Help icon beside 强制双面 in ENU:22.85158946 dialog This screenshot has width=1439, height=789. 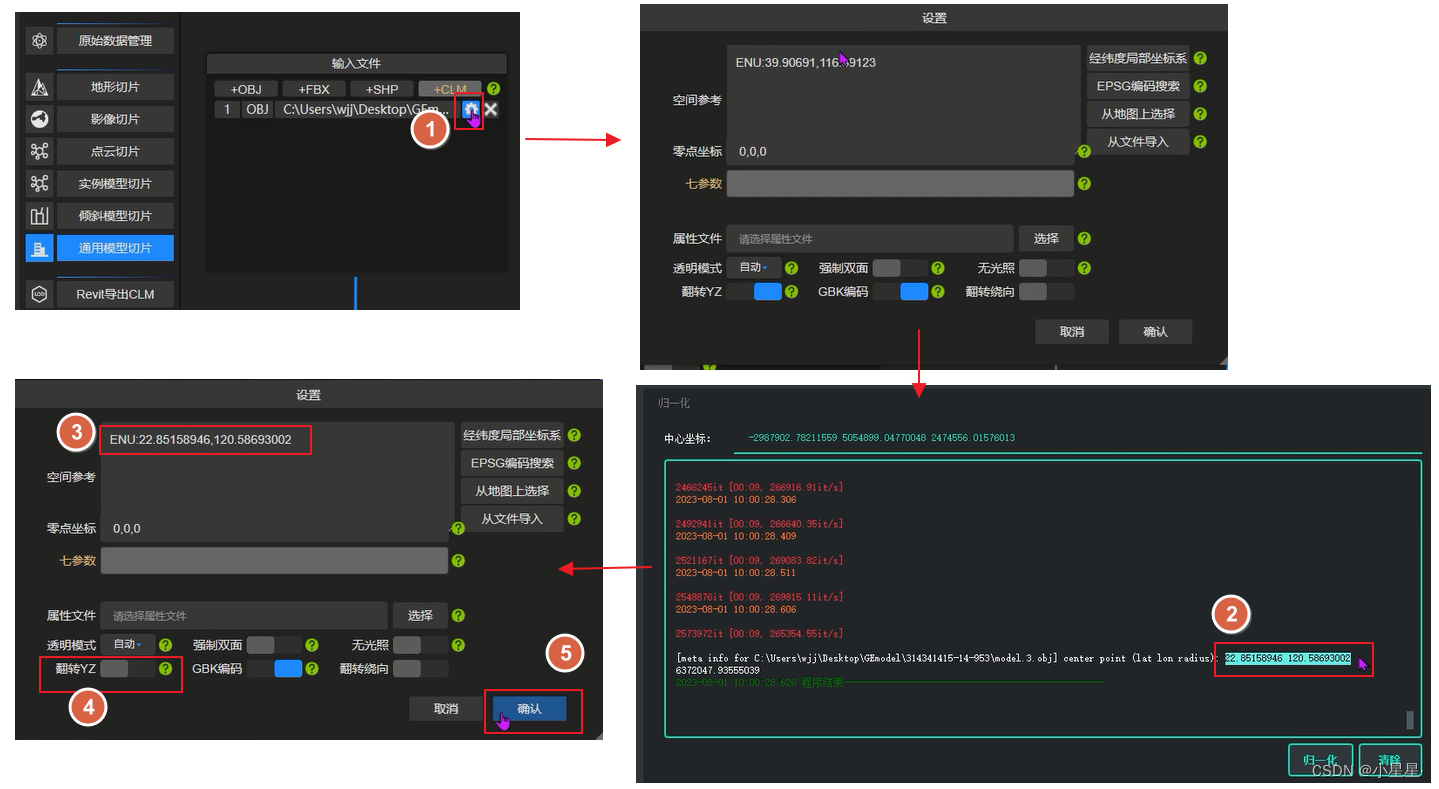coord(312,645)
